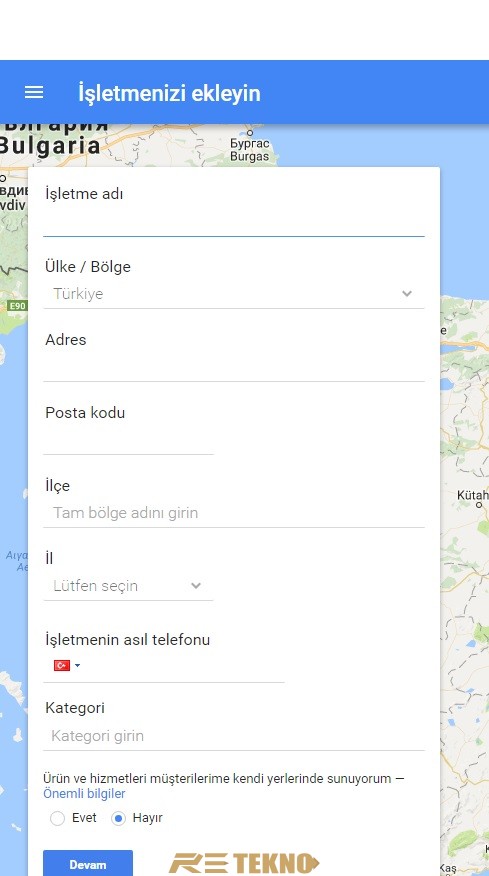Open the hamburger menu icon
This screenshot has height=876, width=489.
pyautogui.click(x=34, y=92)
